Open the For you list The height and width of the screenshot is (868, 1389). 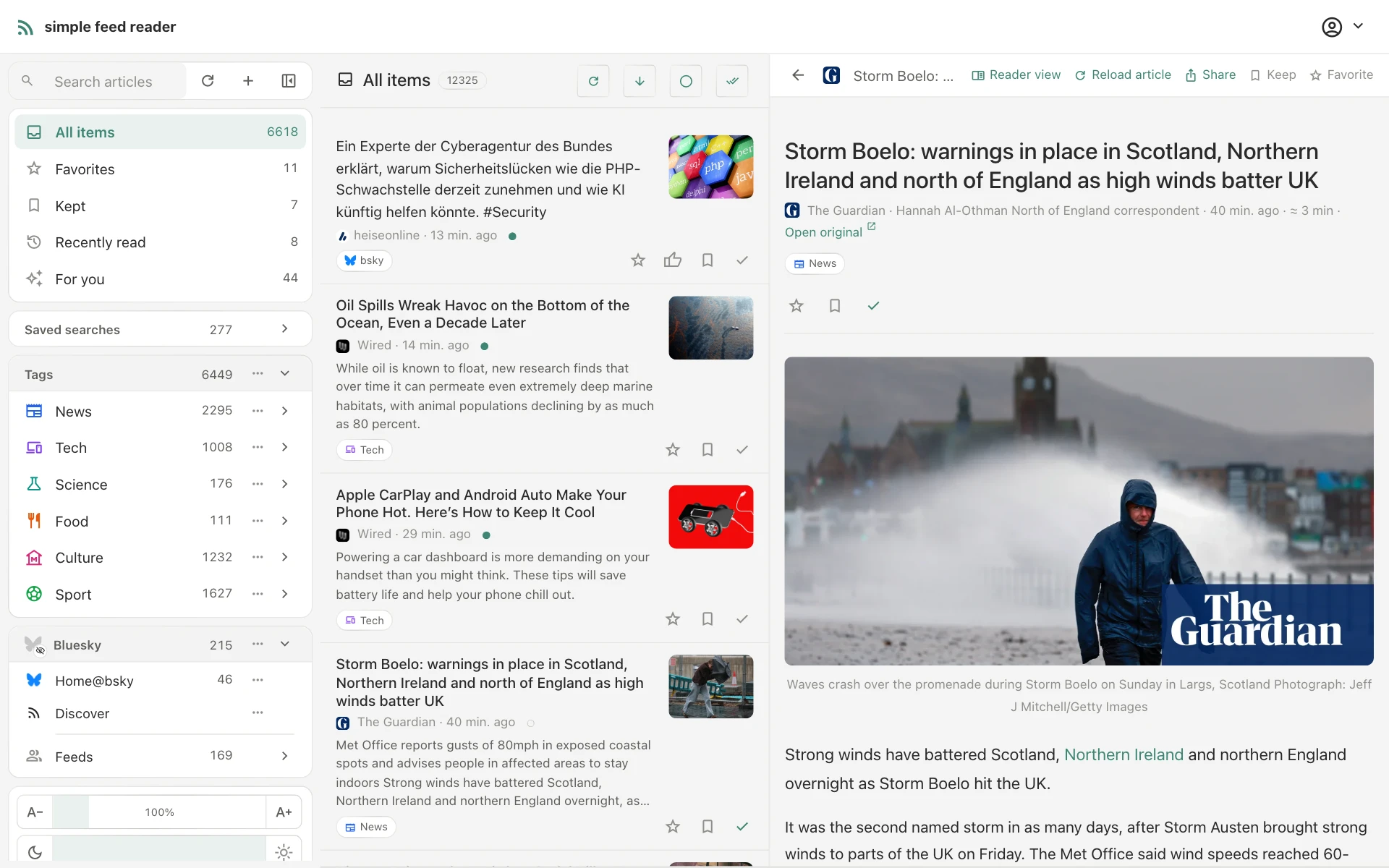(x=160, y=279)
